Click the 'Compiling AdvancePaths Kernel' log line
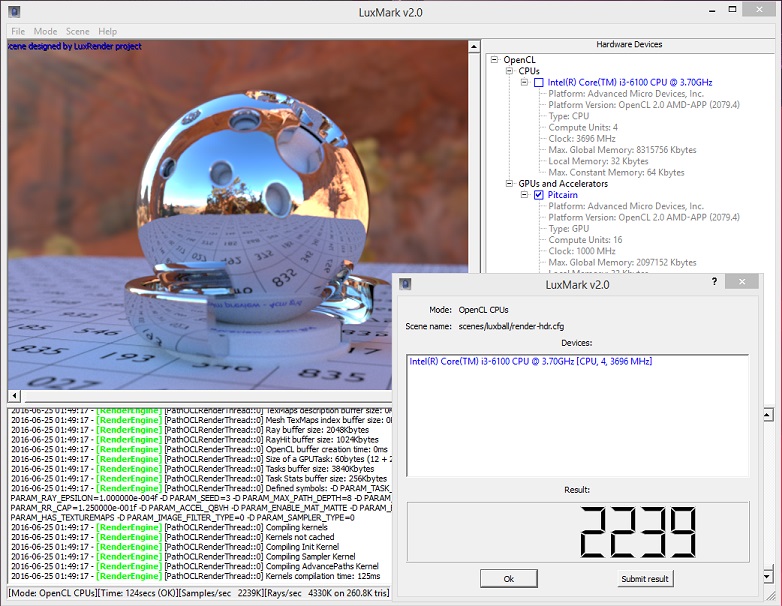The width and height of the screenshot is (782, 606). point(195,566)
